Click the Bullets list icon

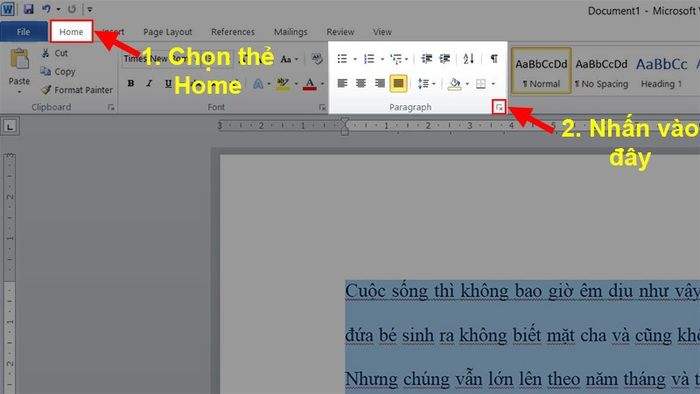pyautogui.click(x=342, y=59)
